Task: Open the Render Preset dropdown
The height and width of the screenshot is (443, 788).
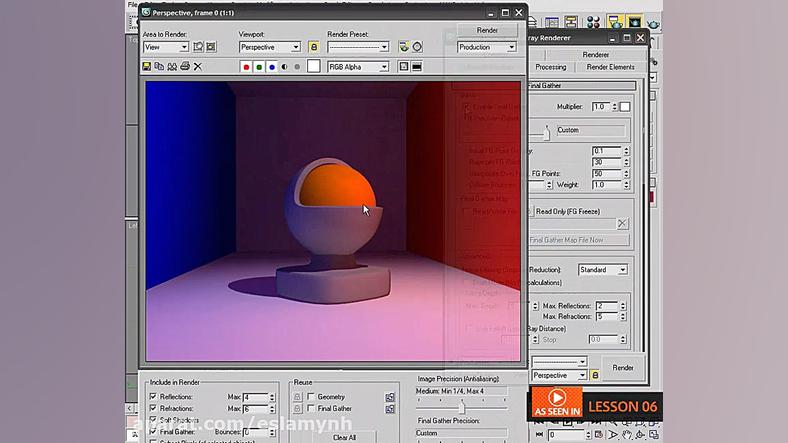Action: [x=358, y=47]
